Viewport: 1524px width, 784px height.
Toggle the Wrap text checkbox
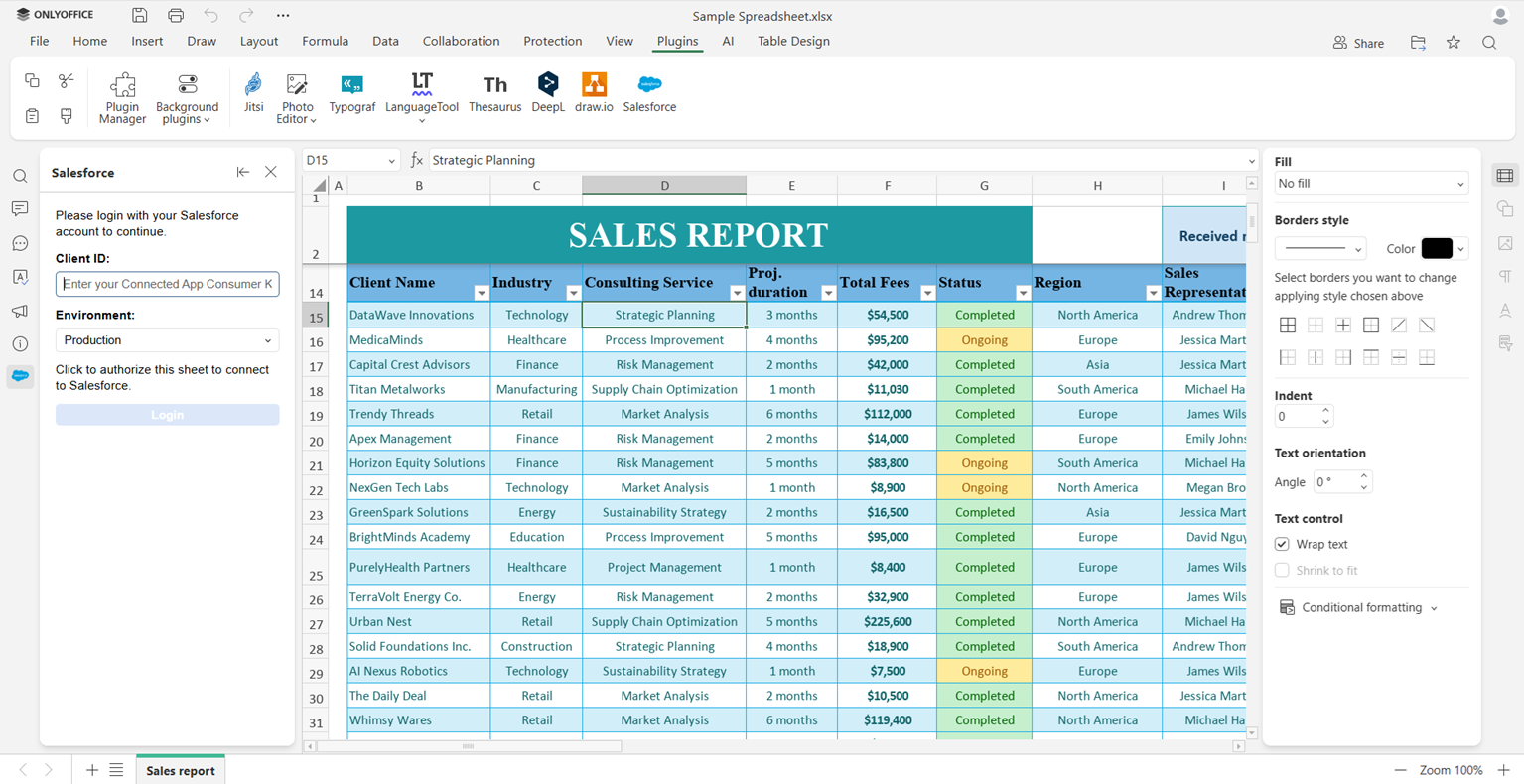pos(1282,544)
